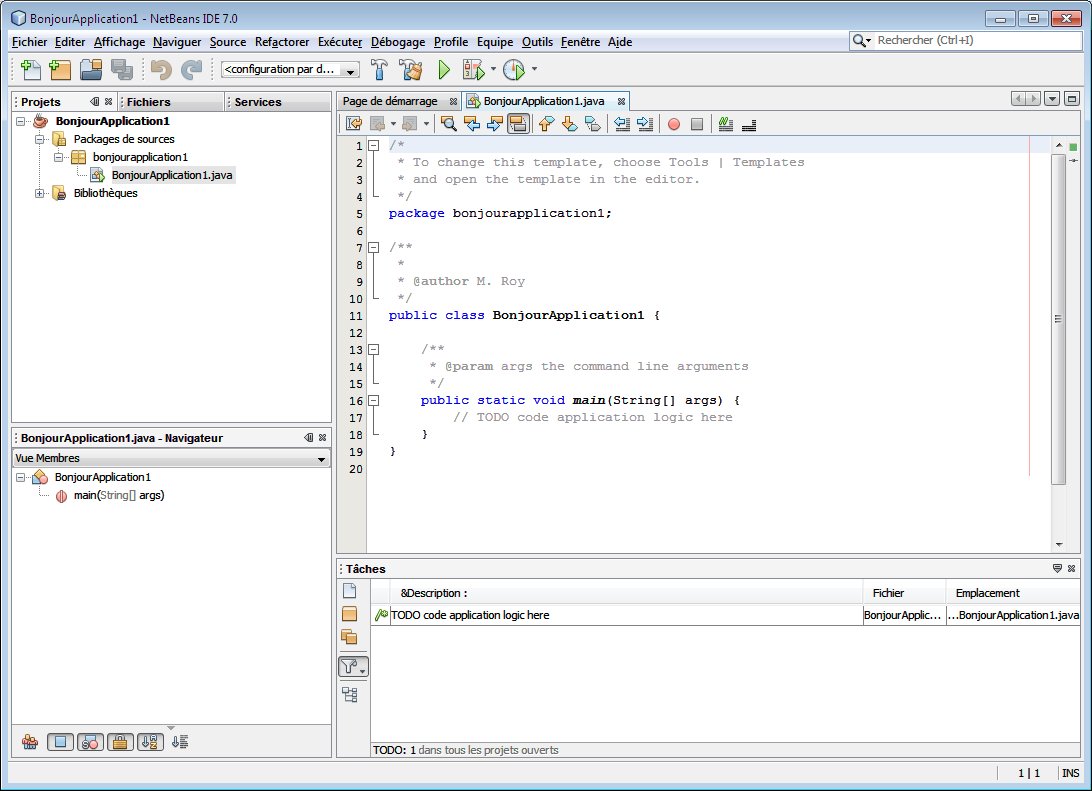Stop macro recording square icon
This screenshot has width=1092, height=791.
[x=696, y=124]
